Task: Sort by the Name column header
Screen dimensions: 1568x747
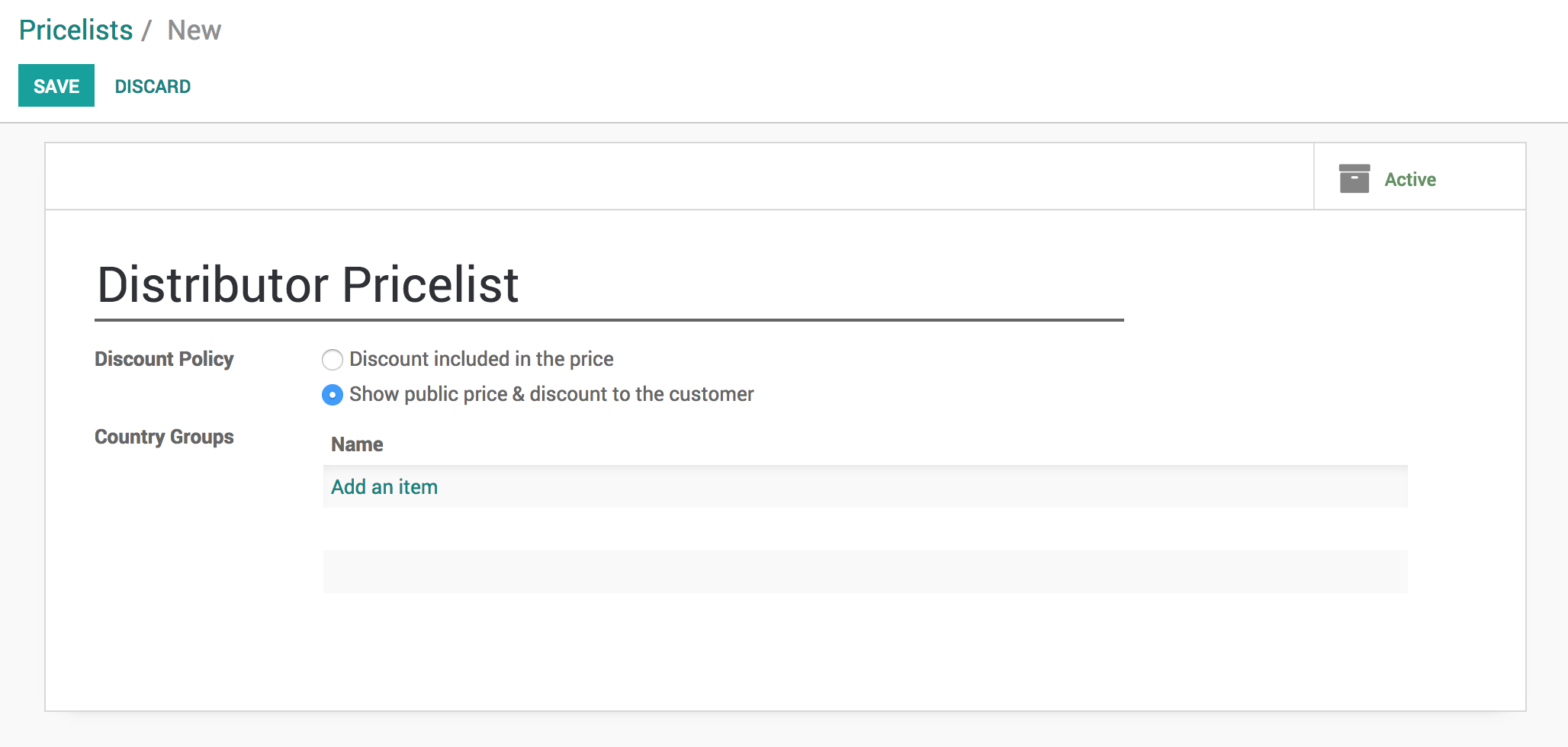Action: point(357,444)
